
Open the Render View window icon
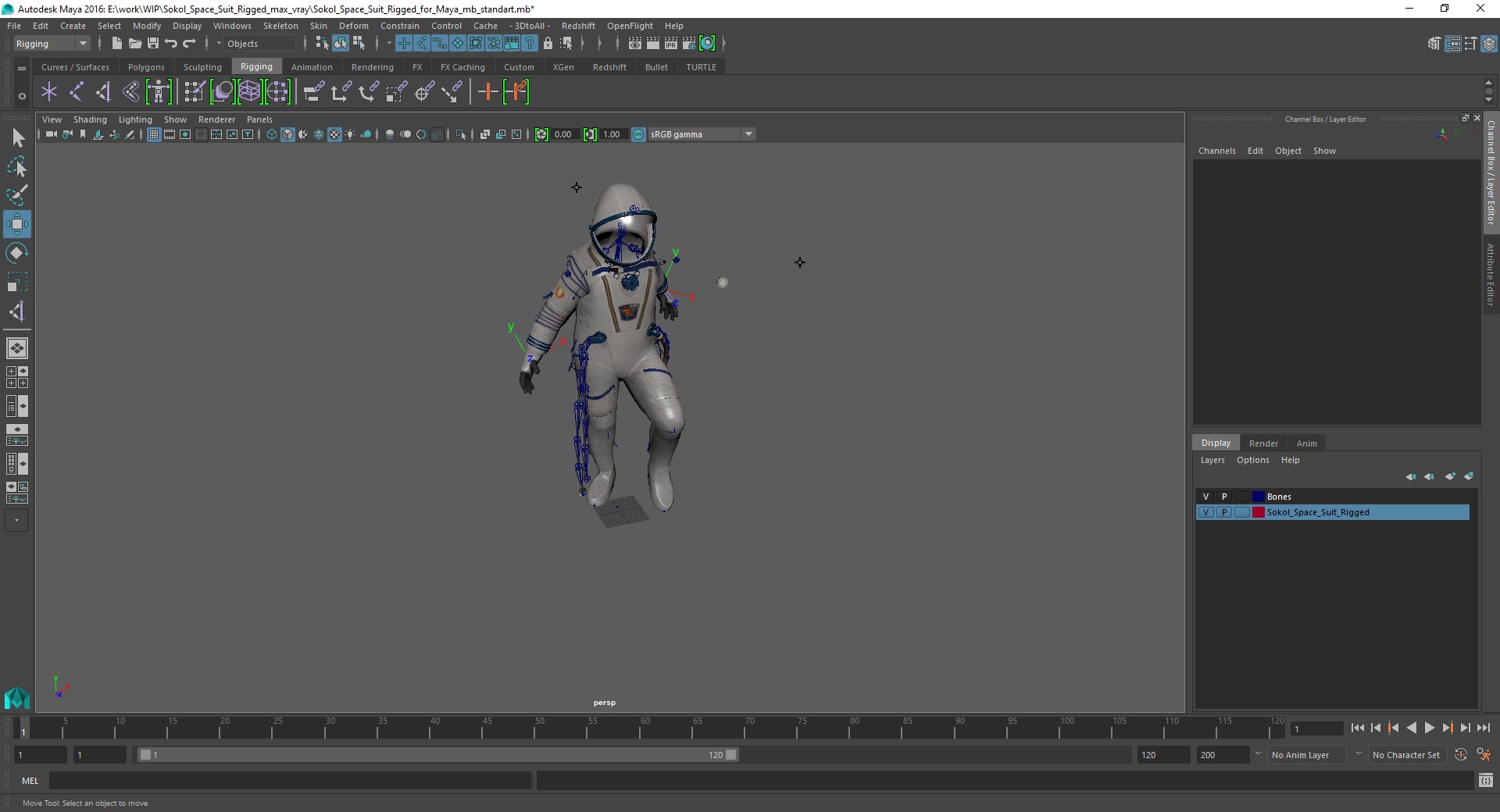coord(635,44)
